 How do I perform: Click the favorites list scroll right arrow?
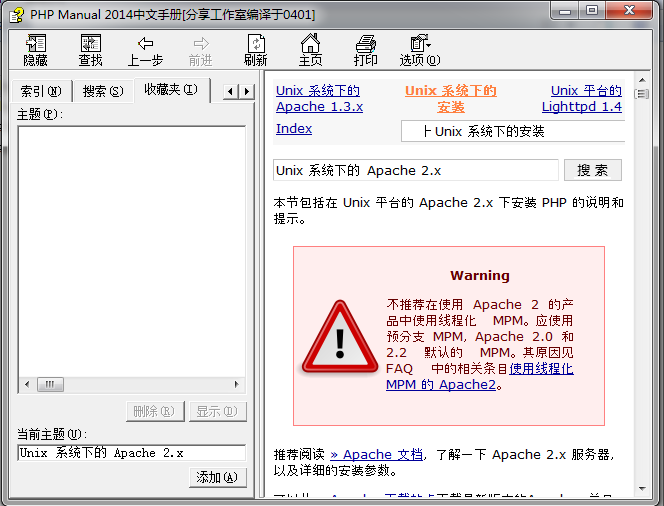coord(236,384)
